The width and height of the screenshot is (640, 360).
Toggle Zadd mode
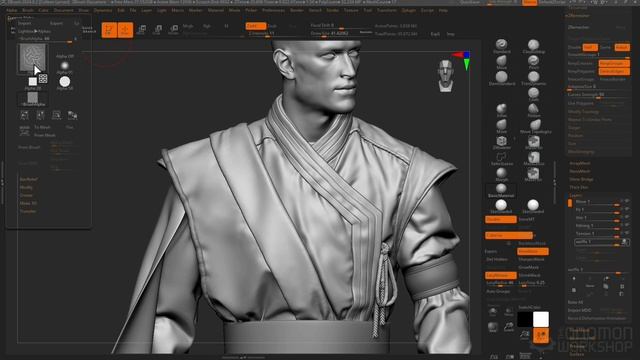(x=256, y=26)
